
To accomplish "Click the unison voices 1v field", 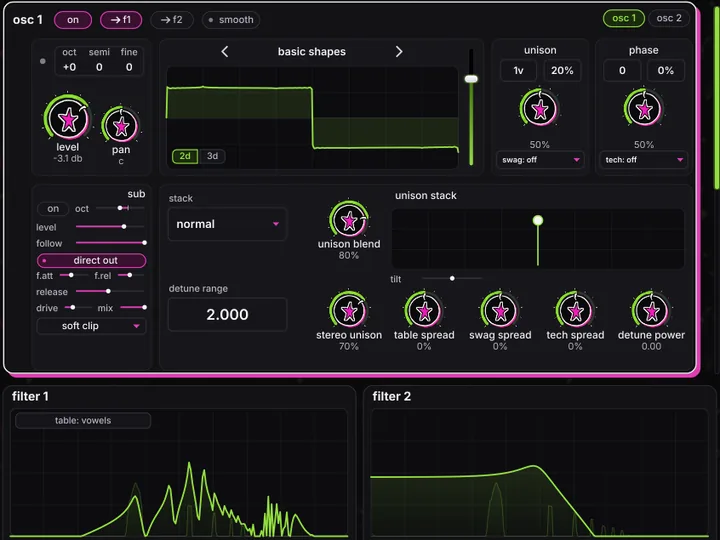I will coord(518,70).
